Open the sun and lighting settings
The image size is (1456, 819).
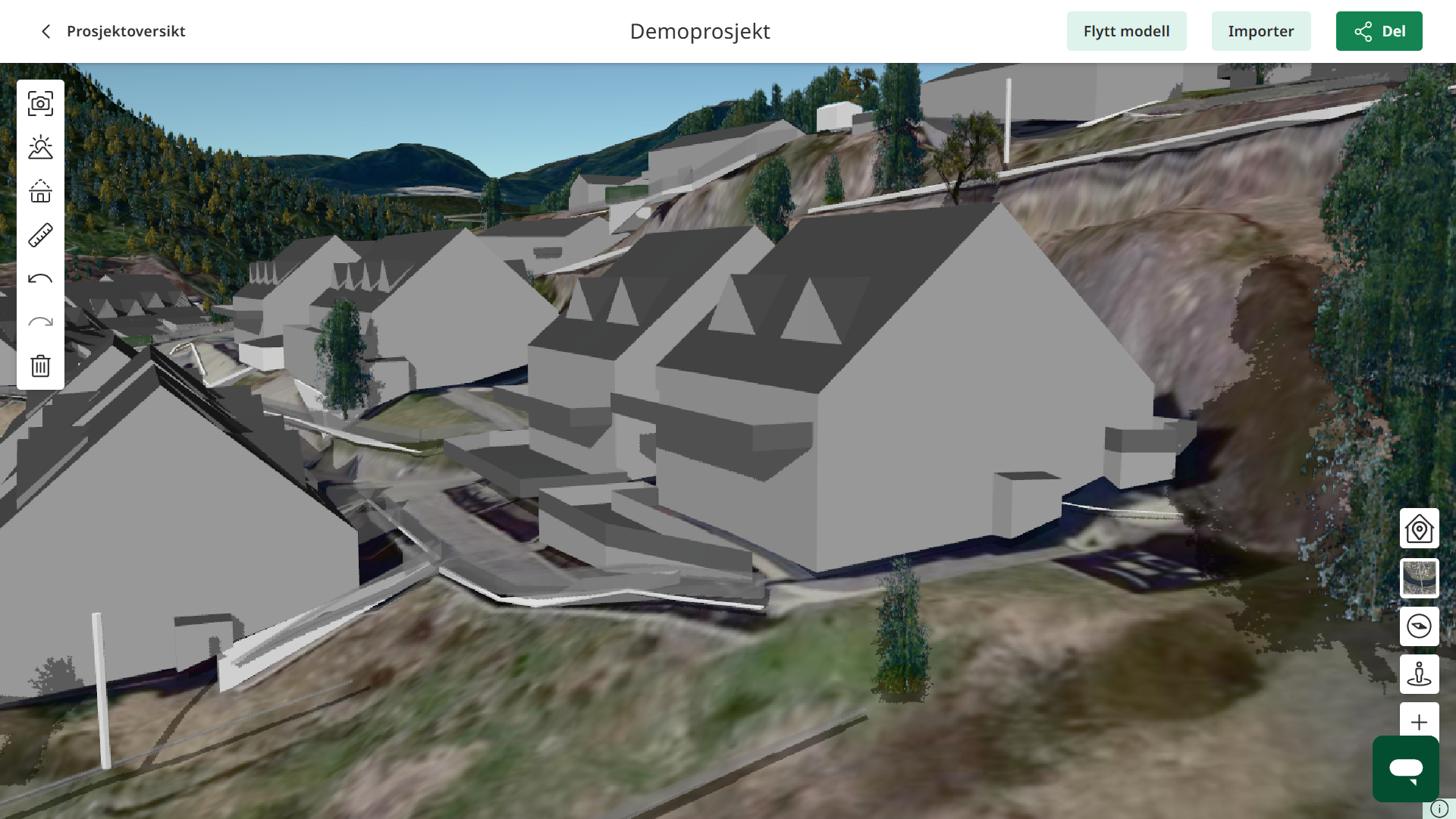[40, 148]
